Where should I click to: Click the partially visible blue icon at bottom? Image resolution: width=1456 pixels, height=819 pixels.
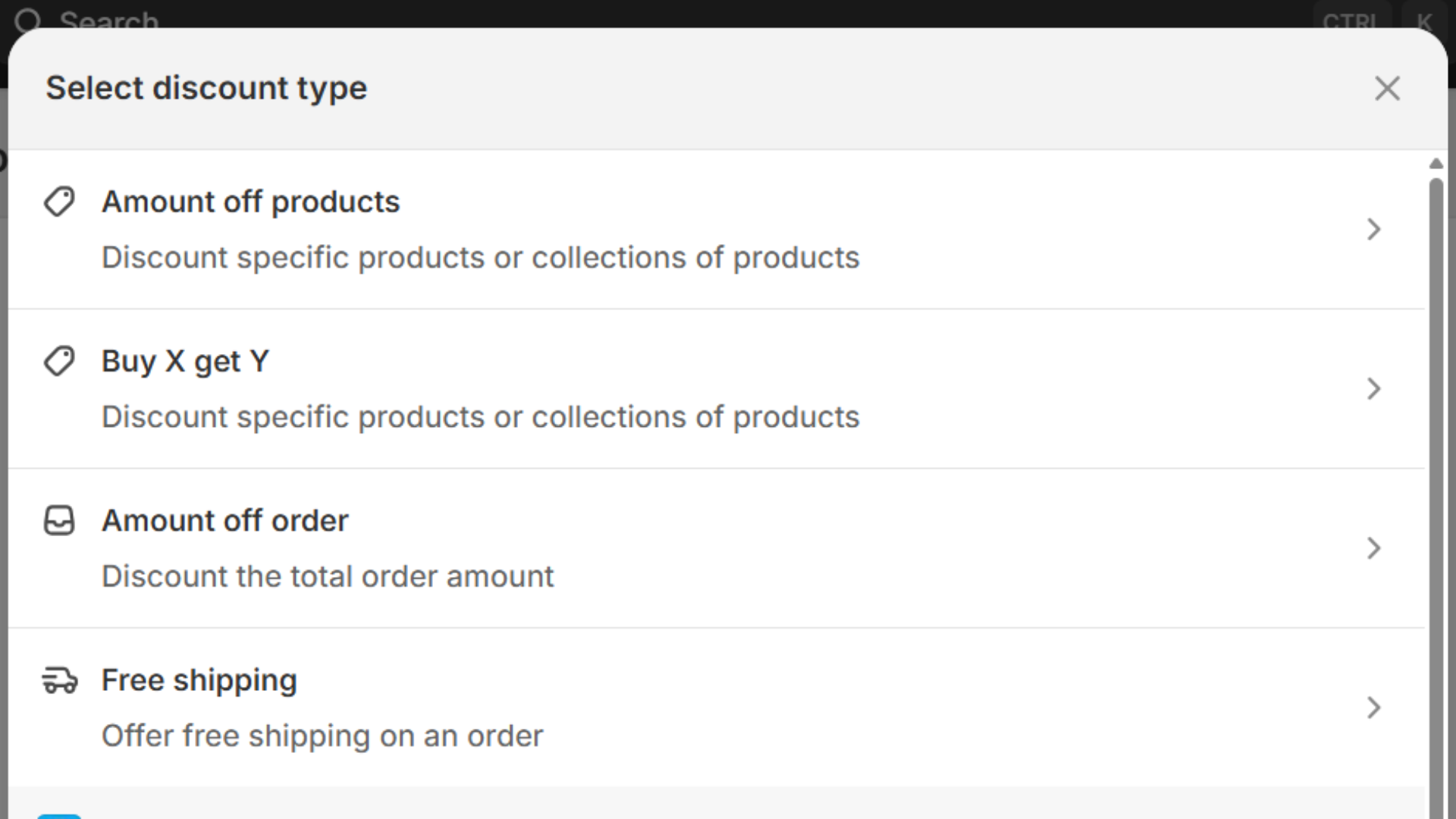point(59,816)
